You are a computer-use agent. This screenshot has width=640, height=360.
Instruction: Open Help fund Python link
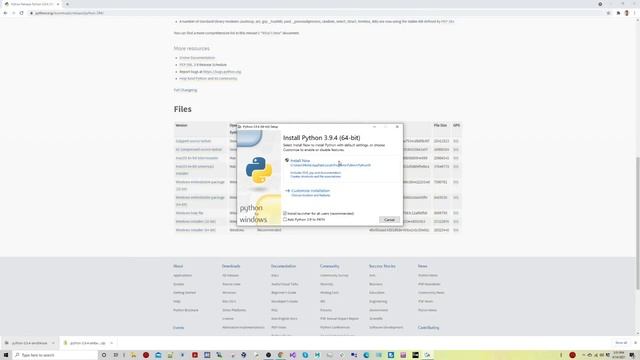[208, 78]
